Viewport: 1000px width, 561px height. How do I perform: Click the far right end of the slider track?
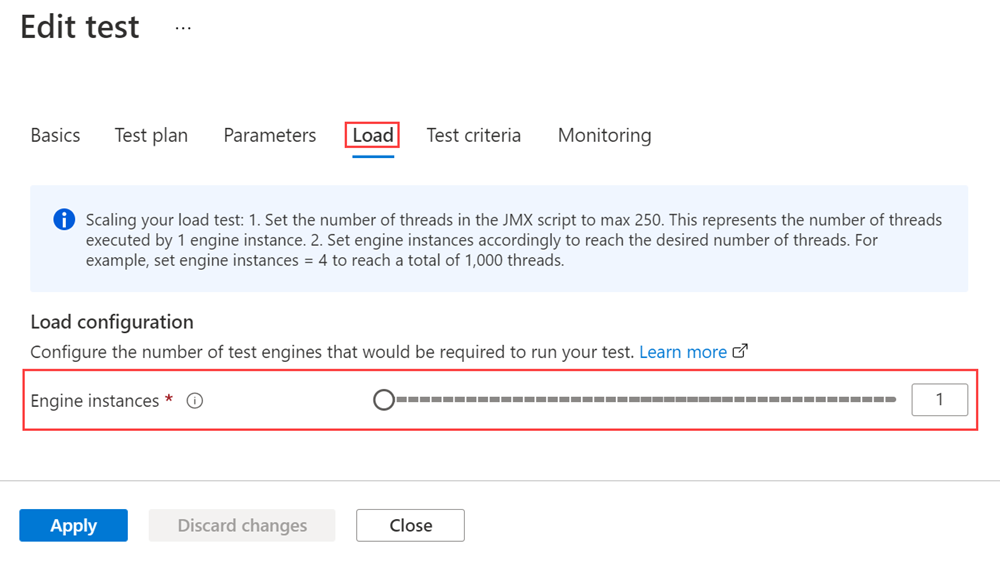click(x=892, y=400)
